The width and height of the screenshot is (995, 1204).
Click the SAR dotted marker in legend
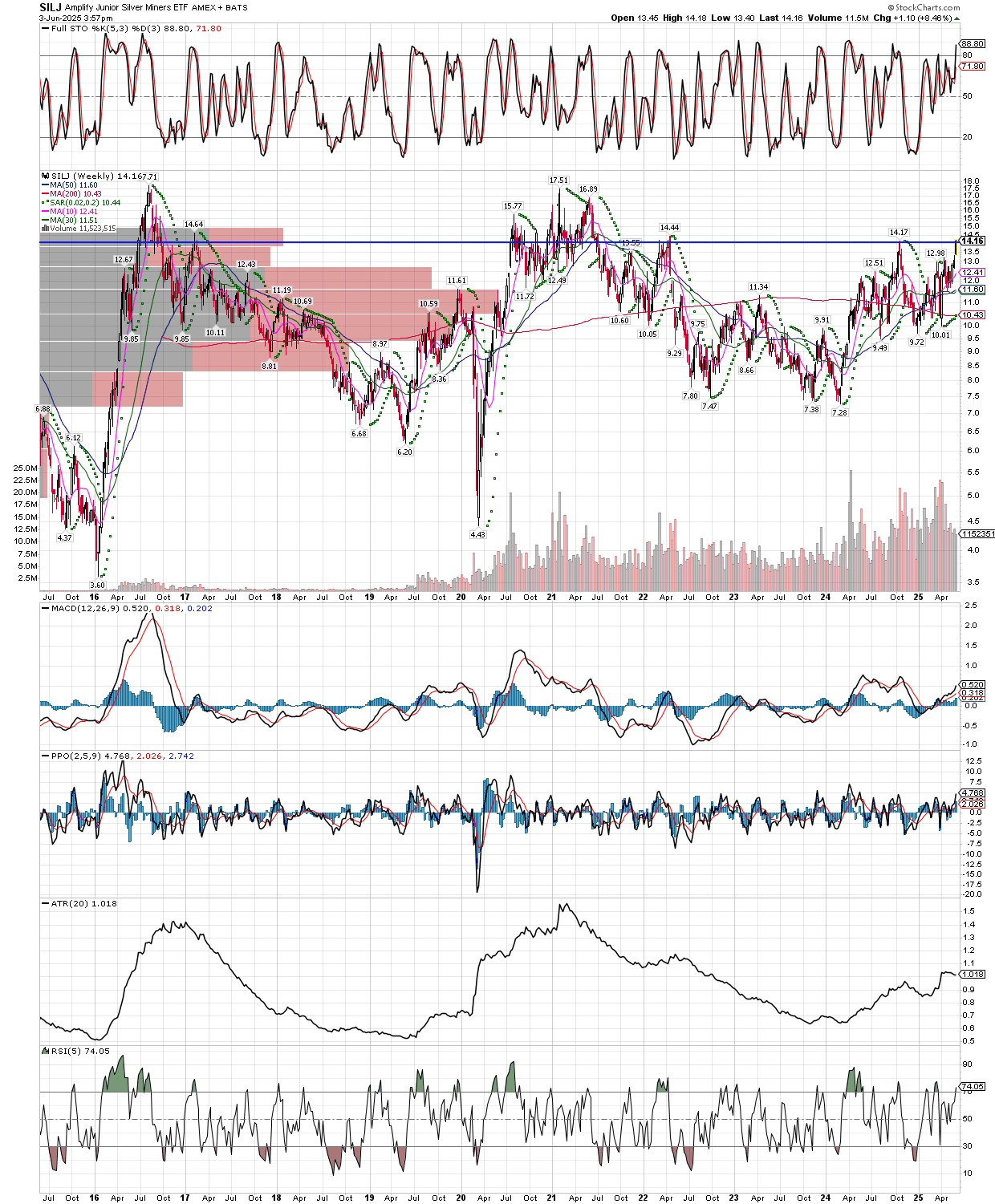coord(45,203)
